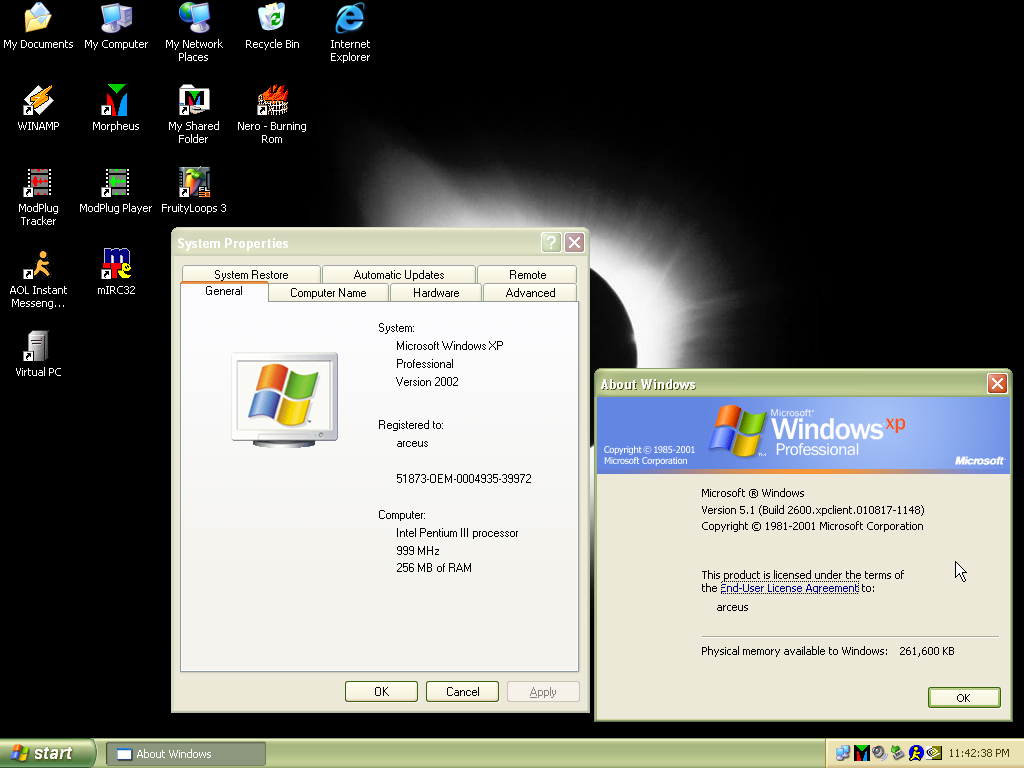Open the volume speaker tray icon
Viewport: 1024px width, 768px height.
[880, 753]
